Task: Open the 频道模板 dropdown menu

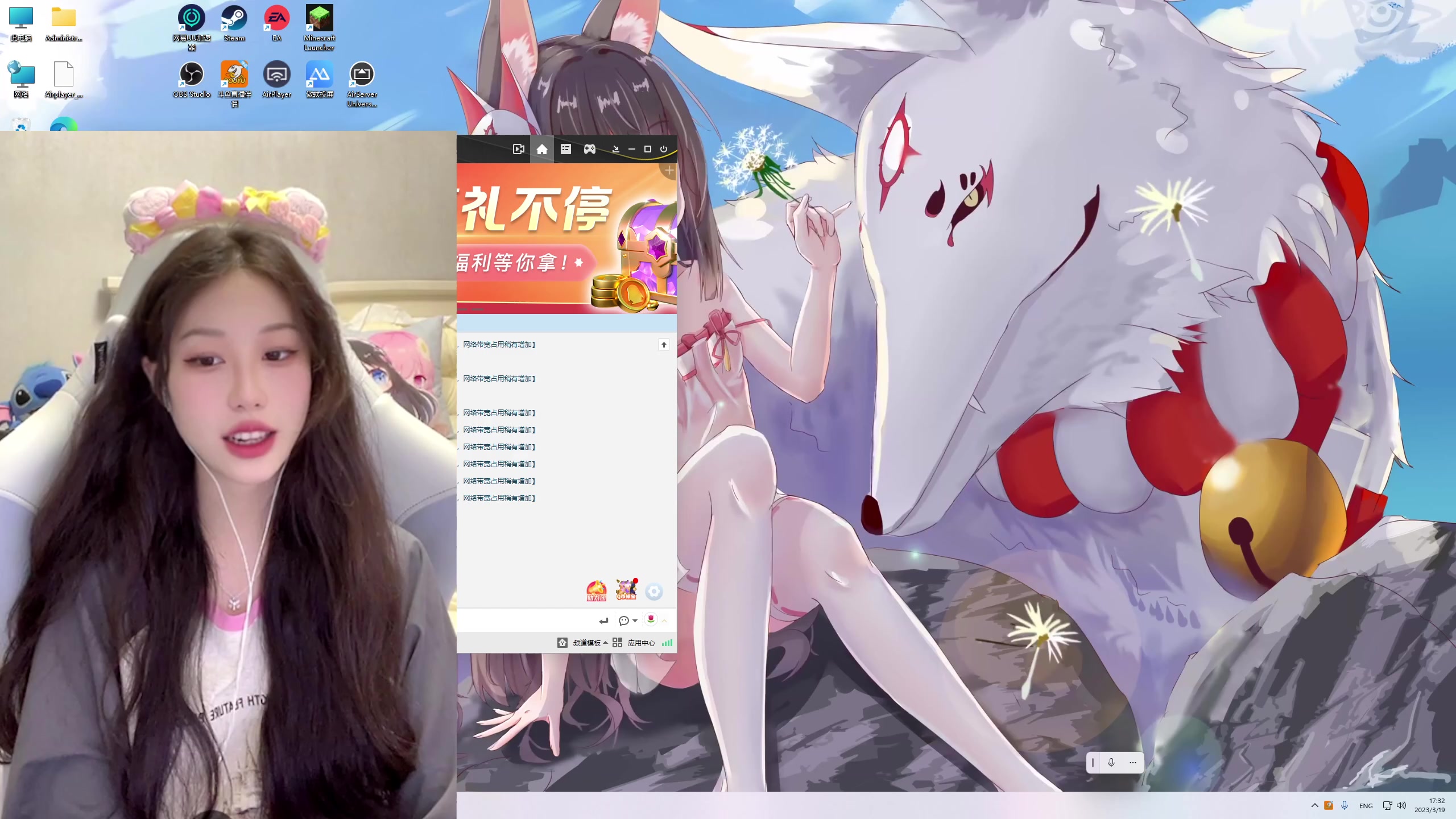Action: click(590, 643)
